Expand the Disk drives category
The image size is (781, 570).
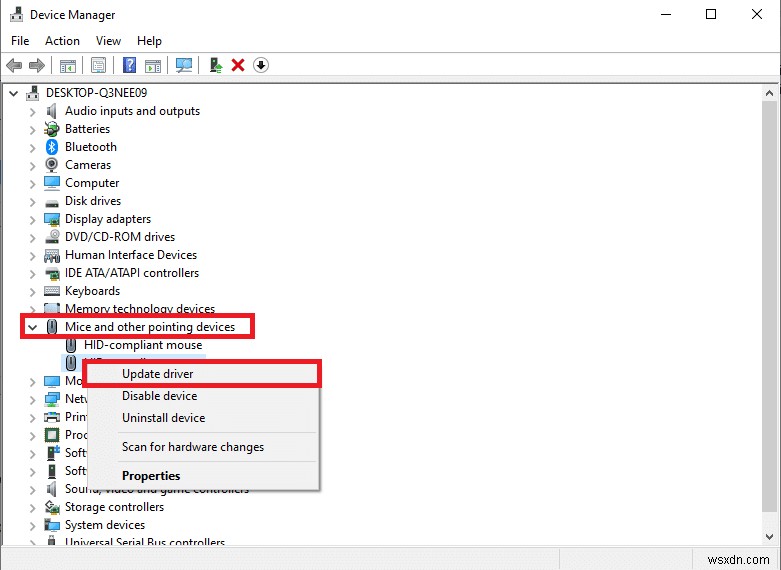(32, 202)
